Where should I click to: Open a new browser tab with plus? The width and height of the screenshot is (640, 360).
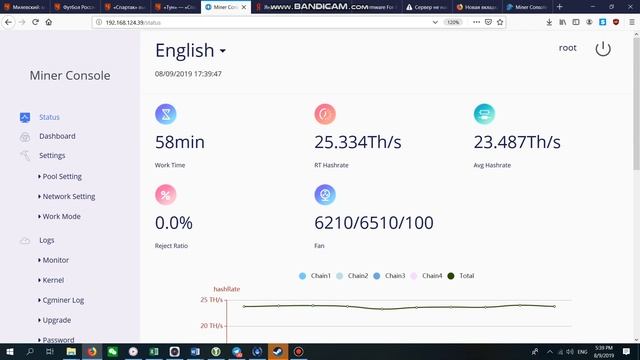point(560,7)
